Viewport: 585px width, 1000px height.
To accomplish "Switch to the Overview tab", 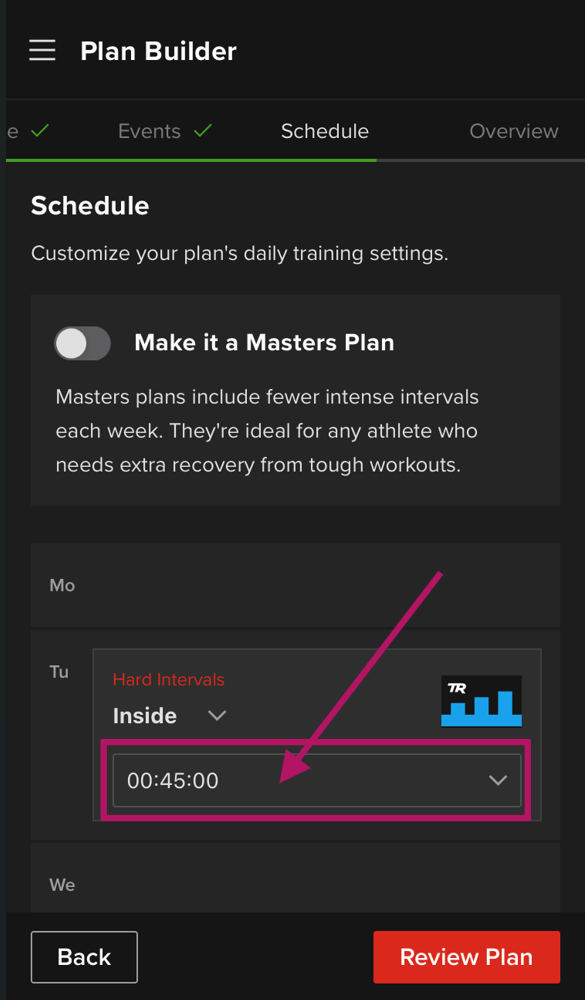I will coord(514,131).
